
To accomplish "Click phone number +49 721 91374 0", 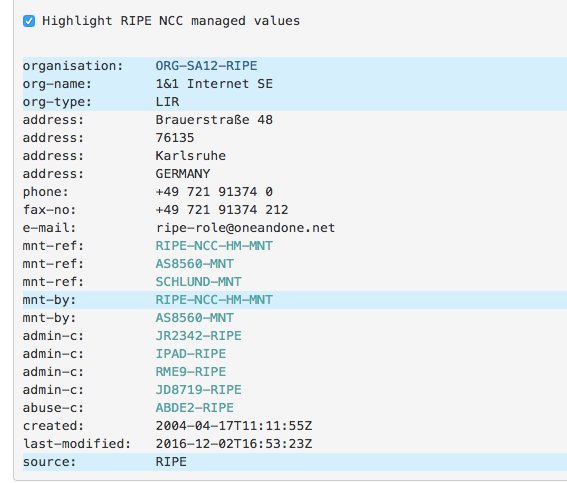I will pyautogui.click(x=214, y=192).
